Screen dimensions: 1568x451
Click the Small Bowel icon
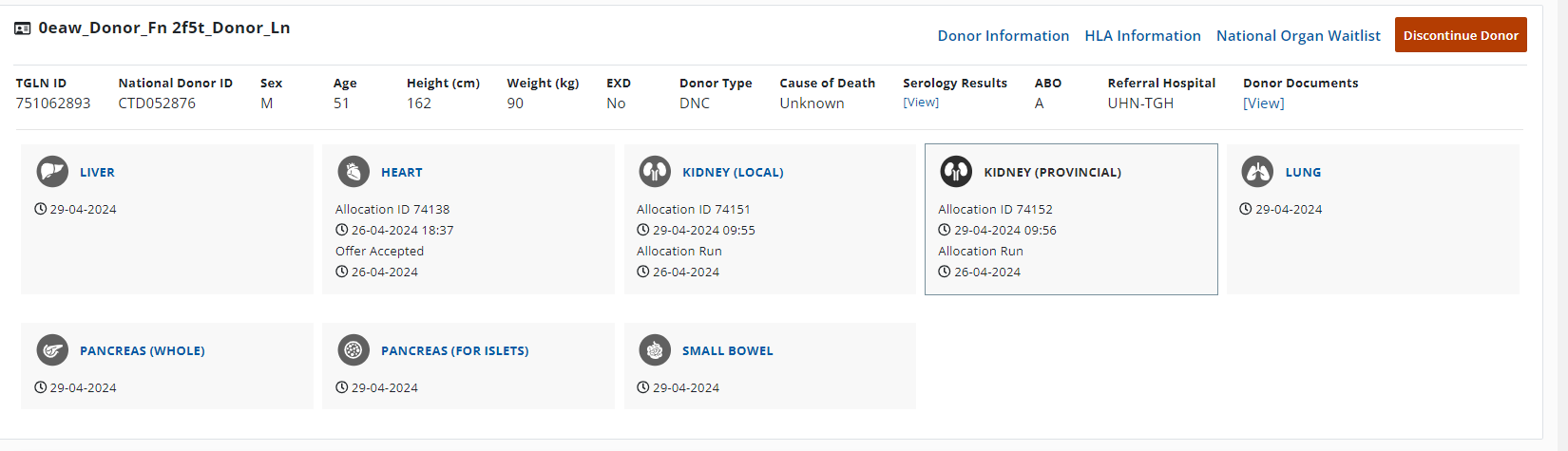click(x=655, y=350)
